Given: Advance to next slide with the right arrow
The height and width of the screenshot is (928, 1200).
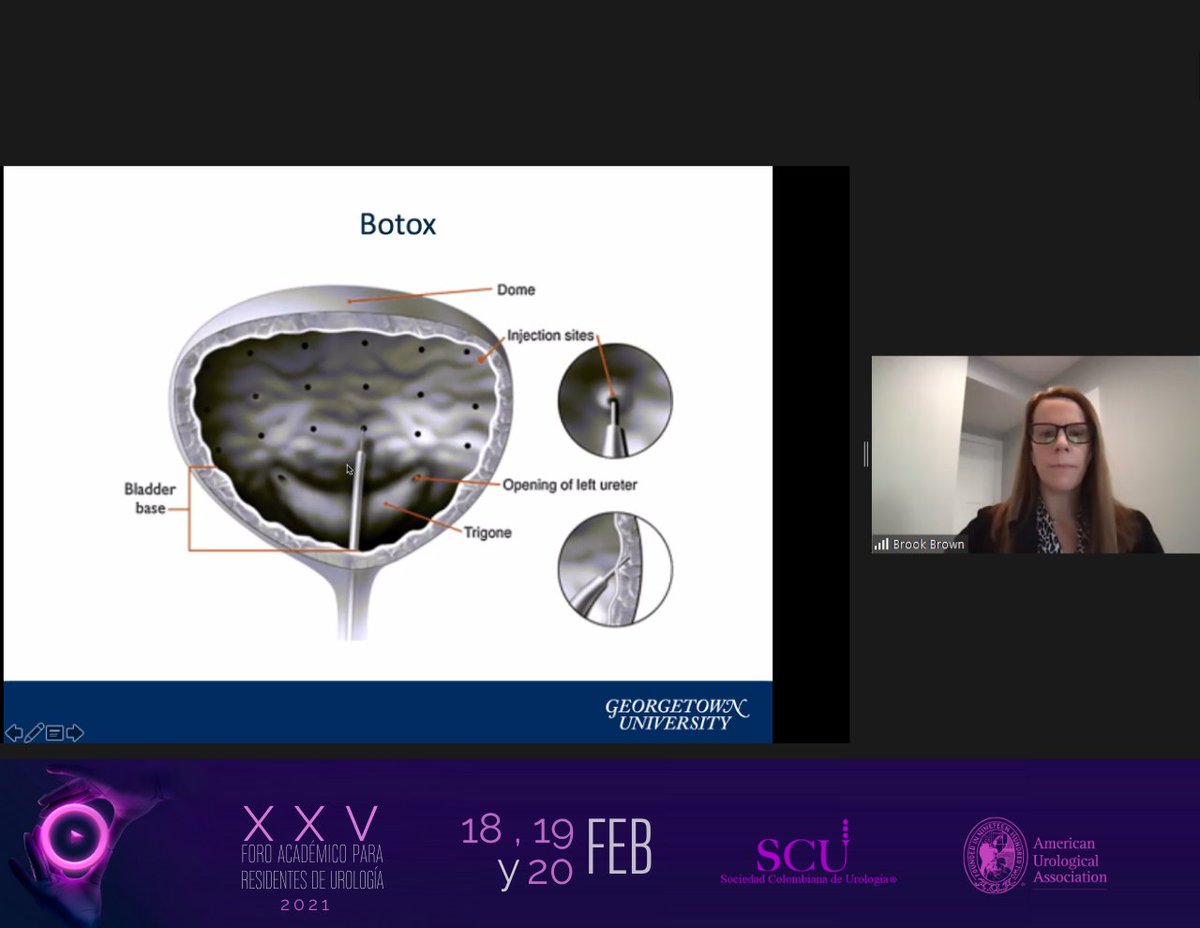Looking at the screenshot, I should tap(75, 733).
